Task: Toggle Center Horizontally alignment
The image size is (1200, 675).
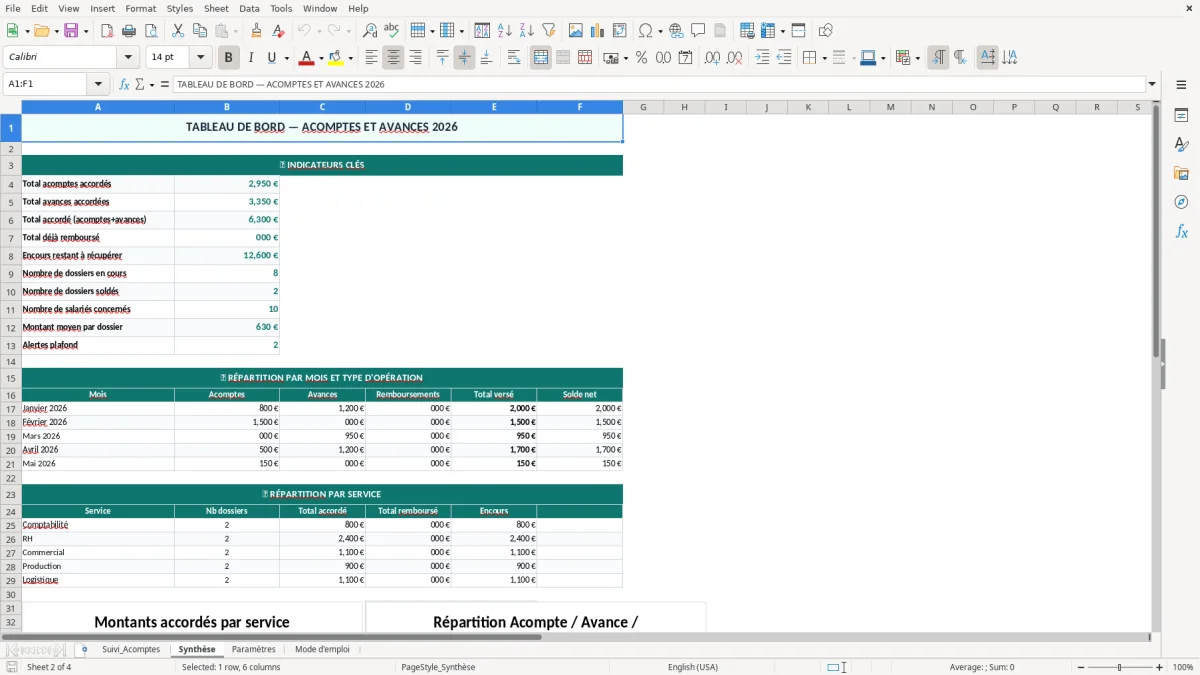Action: [393, 58]
